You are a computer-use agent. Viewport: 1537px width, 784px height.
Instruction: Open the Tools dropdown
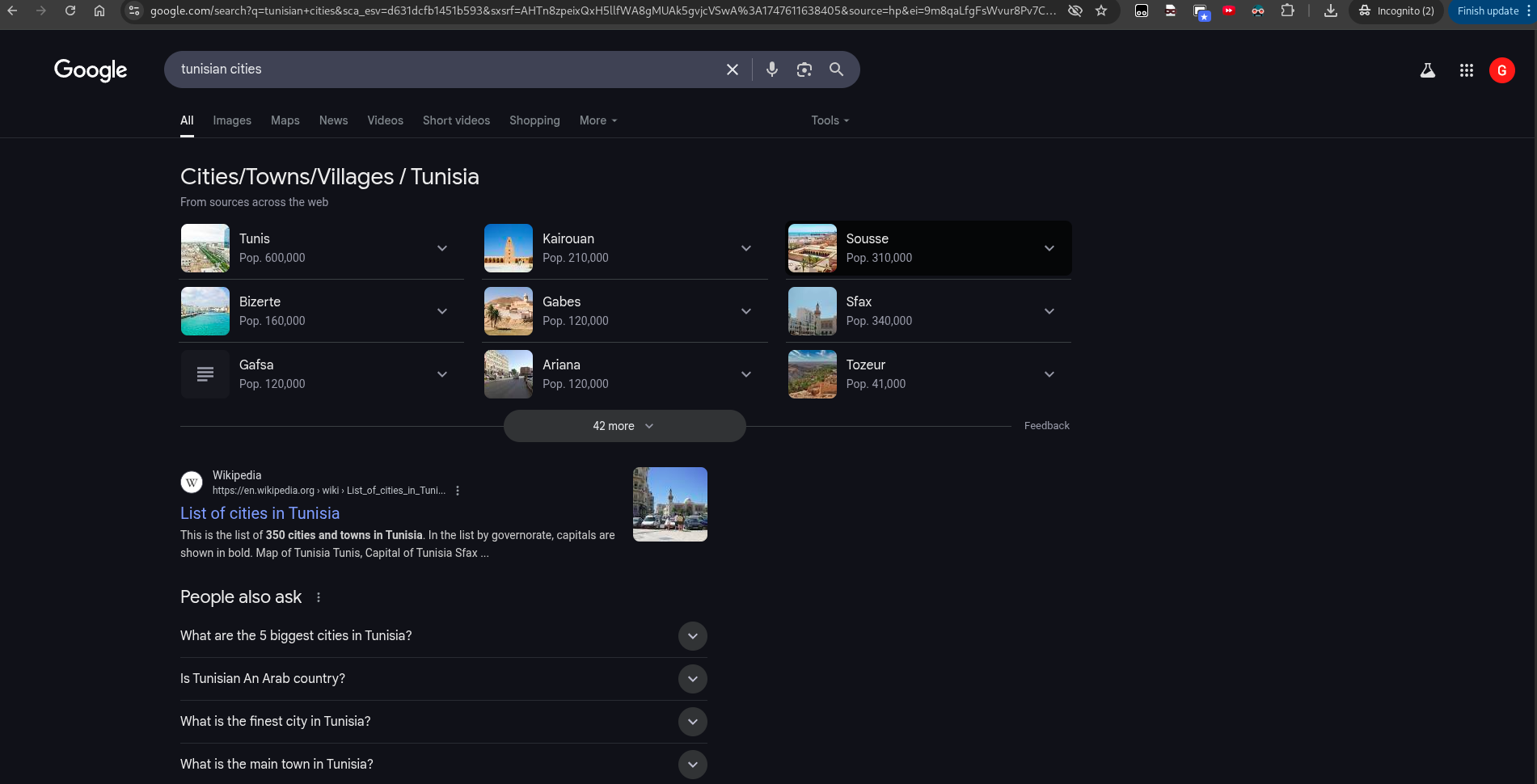pyautogui.click(x=830, y=120)
